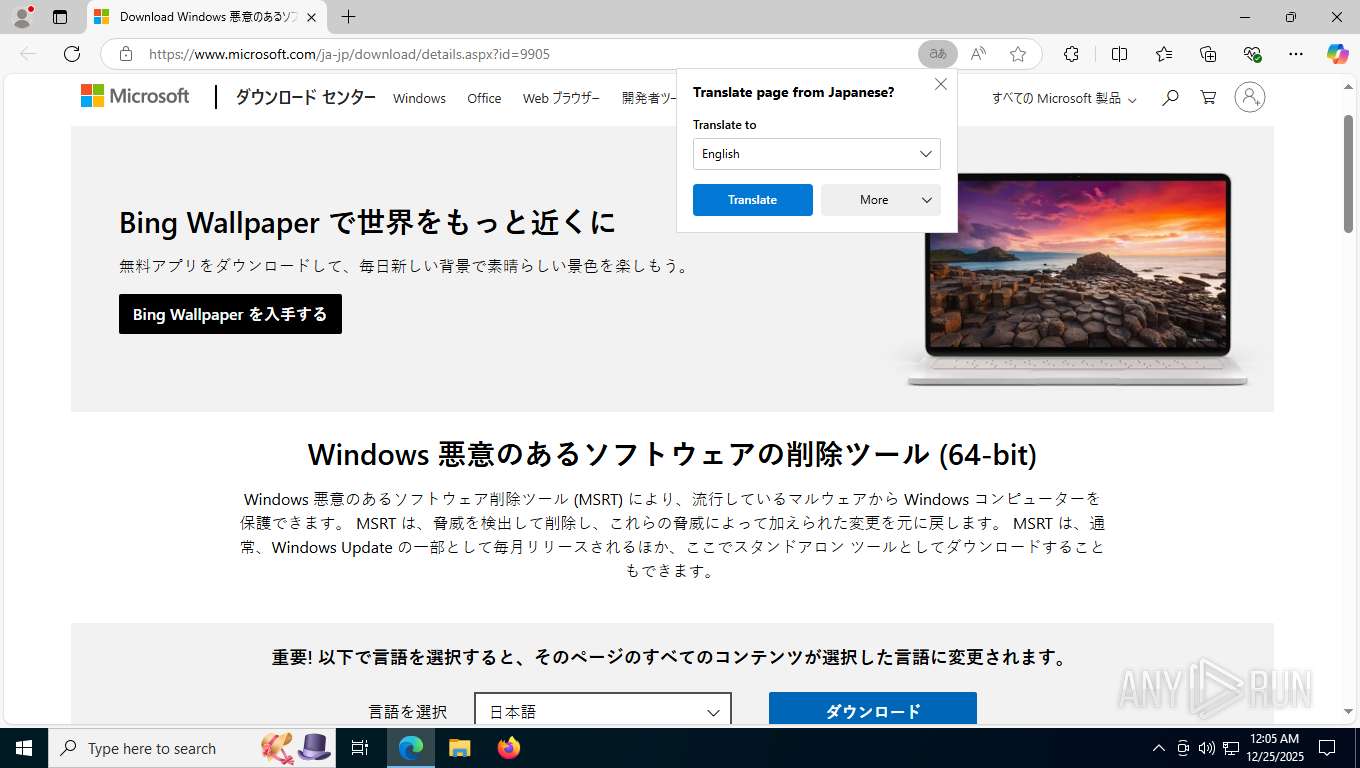
Task: Open Copilot sidebar icon
Action: [x=1338, y=54]
